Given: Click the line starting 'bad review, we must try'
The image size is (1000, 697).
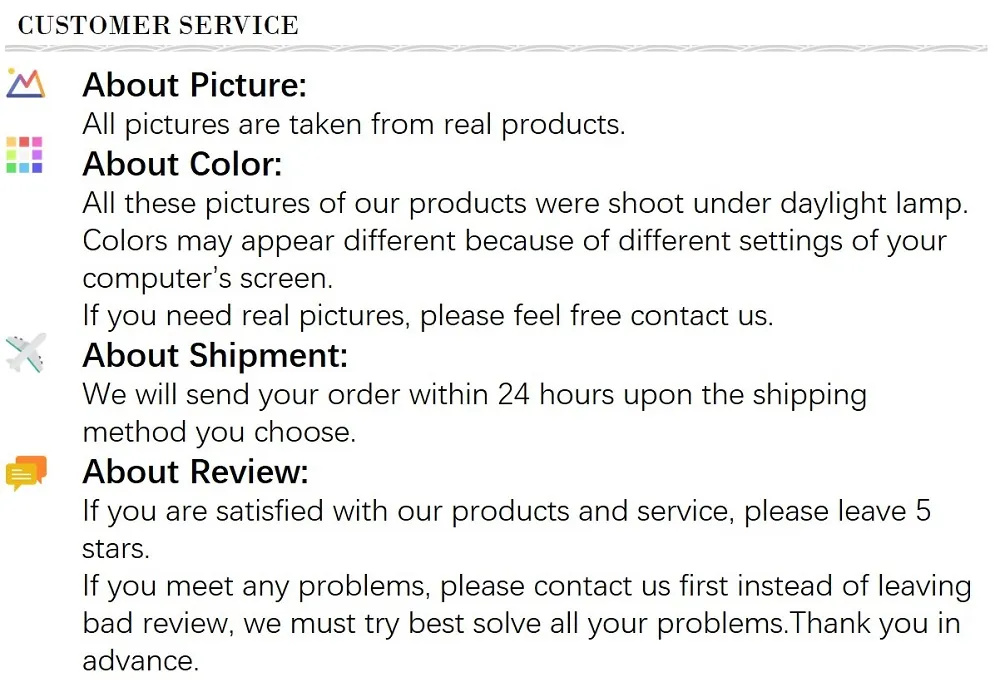Looking at the screenshot, I should (522, 624).
